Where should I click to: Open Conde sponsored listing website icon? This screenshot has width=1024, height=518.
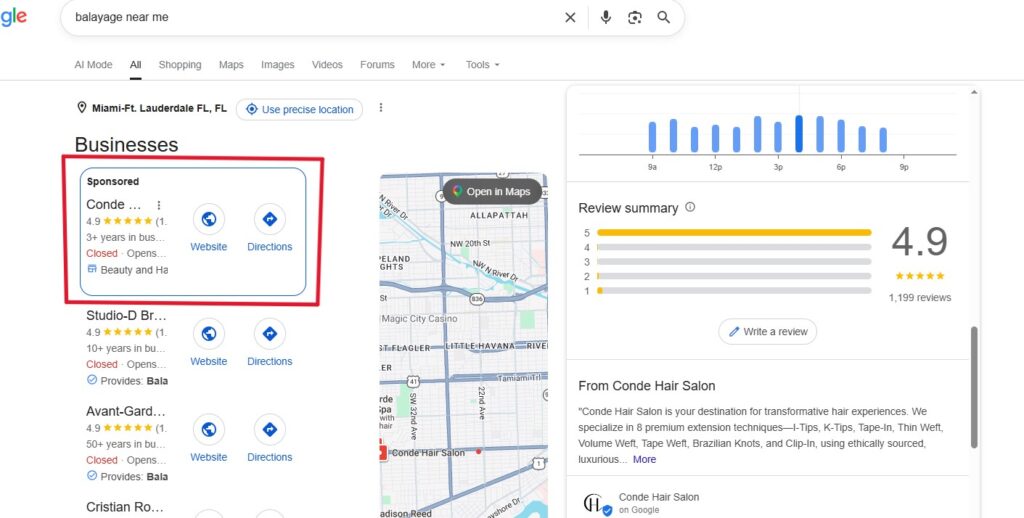click(x=209, y=219)
